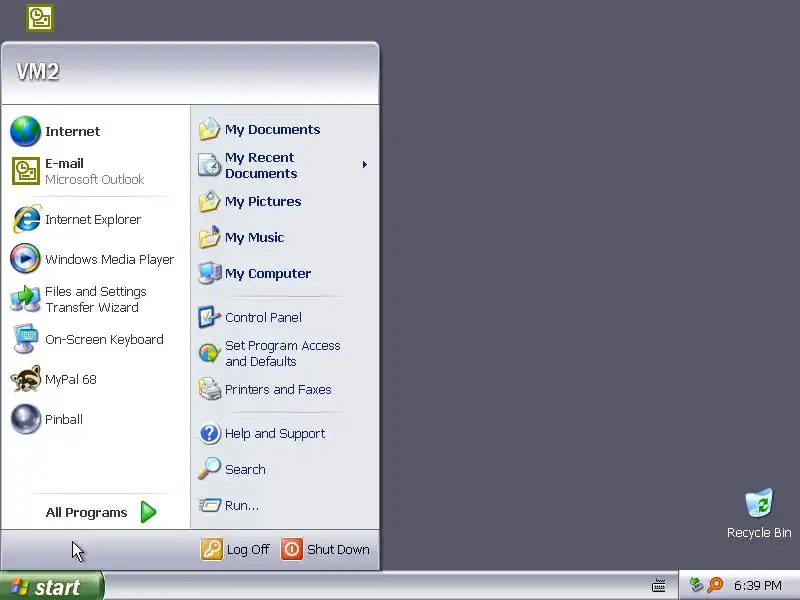The image size is (800, 600).
Task: Click the Run... icon
Action: tap(209, 505)
